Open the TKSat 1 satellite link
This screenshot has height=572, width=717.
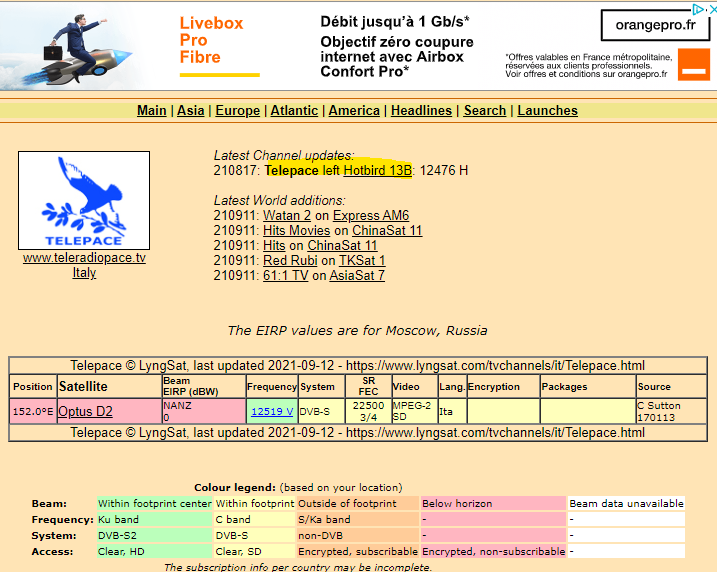(x=362, y=261)
